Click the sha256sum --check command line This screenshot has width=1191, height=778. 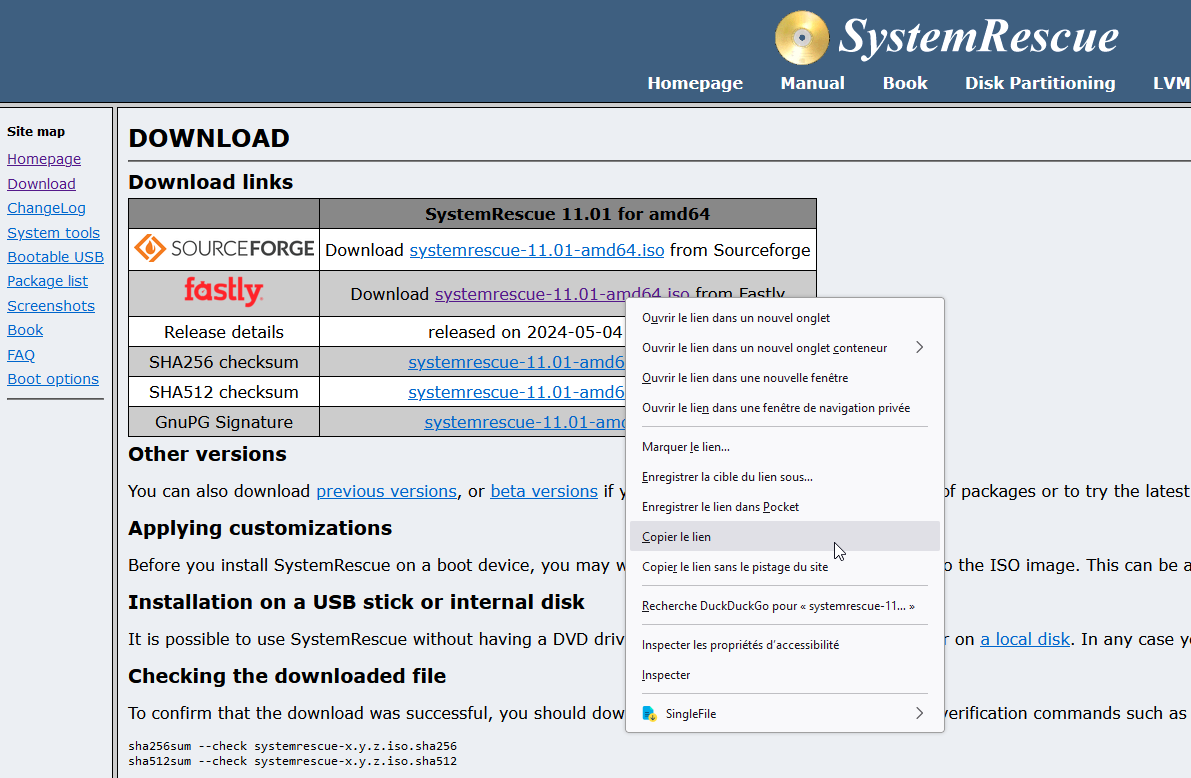(x=292, y=746)
